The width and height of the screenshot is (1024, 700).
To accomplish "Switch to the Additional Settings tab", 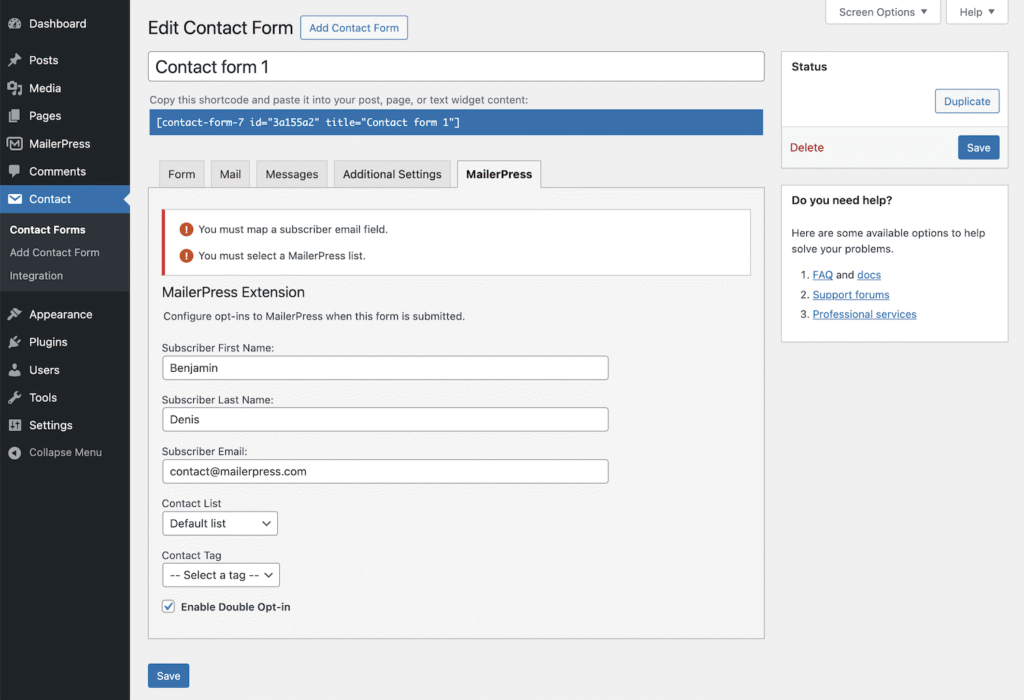I will tap(392, 174).
